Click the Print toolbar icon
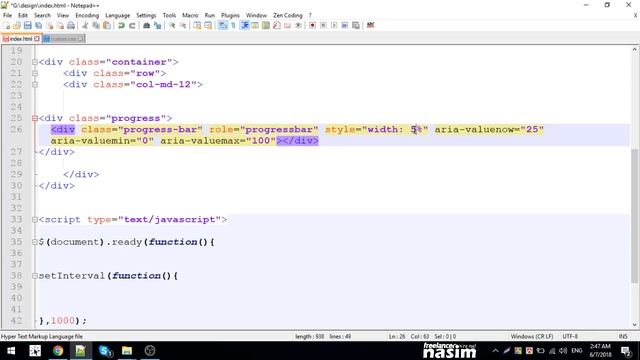Viewport: 640px width, 360px height. coord(71,25)
